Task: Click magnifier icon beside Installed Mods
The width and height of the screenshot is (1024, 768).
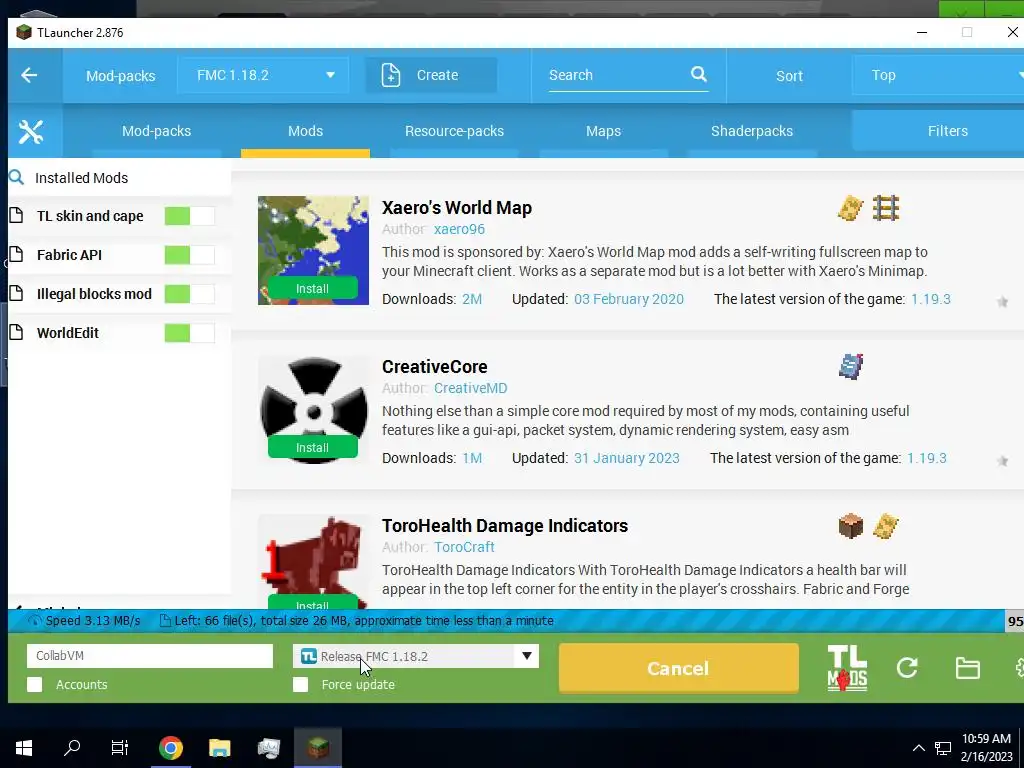Action: (17, 177)
